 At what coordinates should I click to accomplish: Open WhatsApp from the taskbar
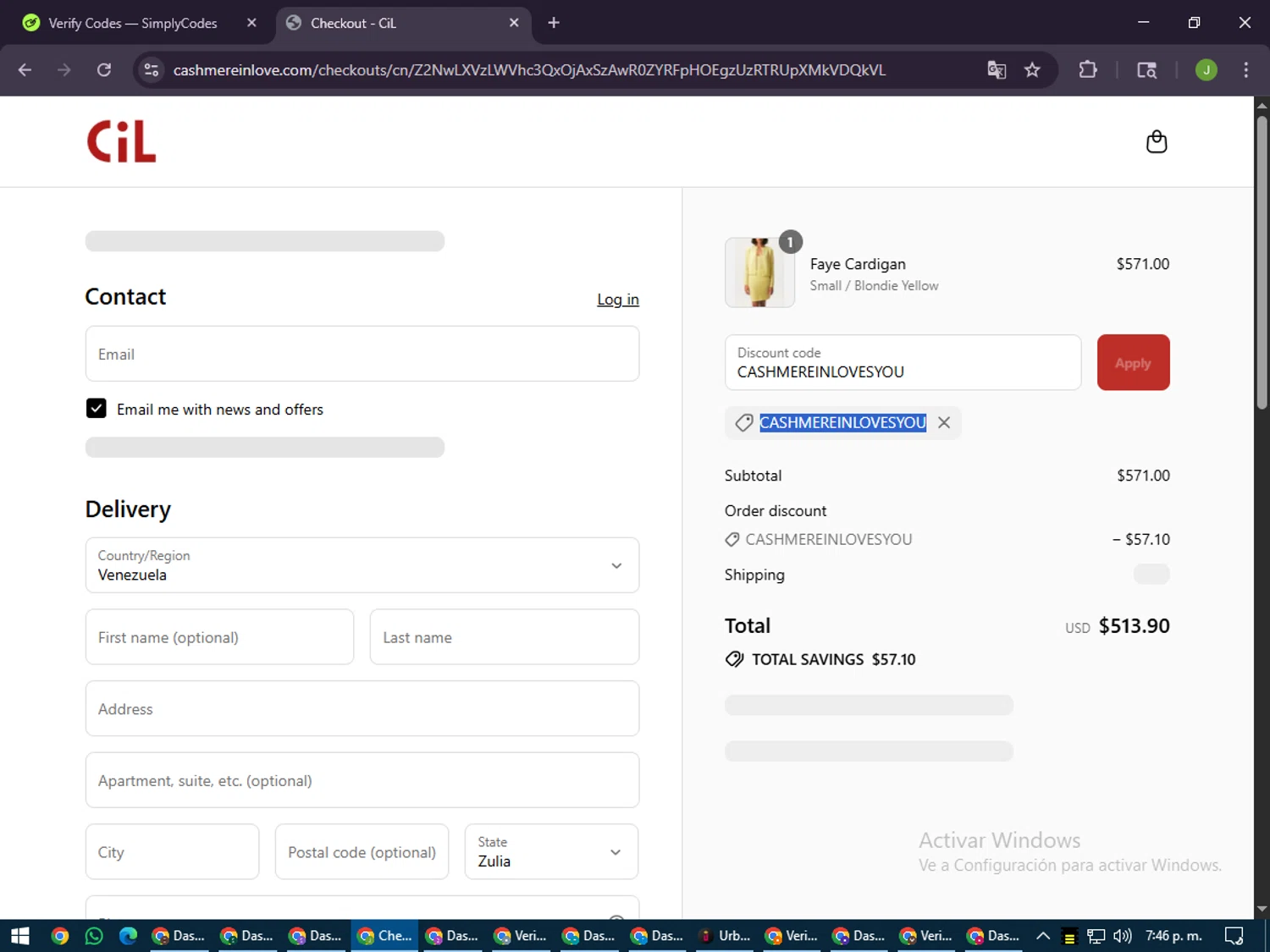[94, 936]
